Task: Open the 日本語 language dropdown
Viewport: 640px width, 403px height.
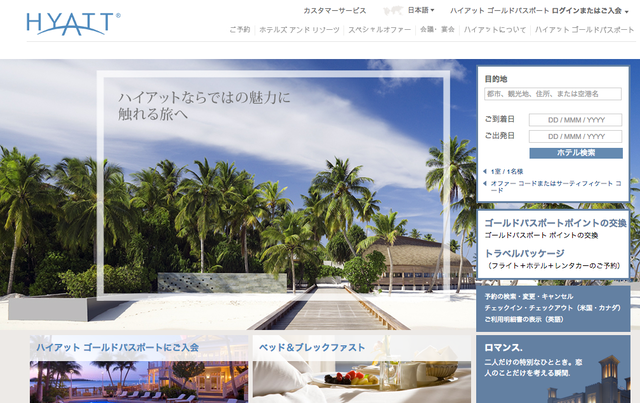Action: coord(421,10)
